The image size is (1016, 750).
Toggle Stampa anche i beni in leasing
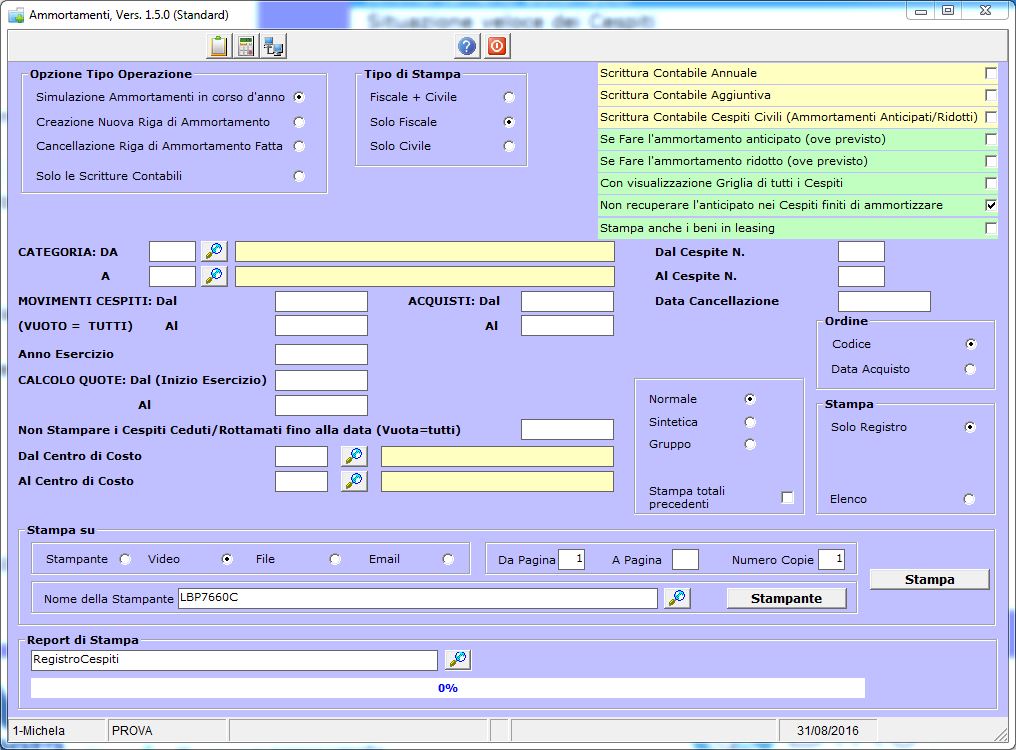click(x=991, y=228)
